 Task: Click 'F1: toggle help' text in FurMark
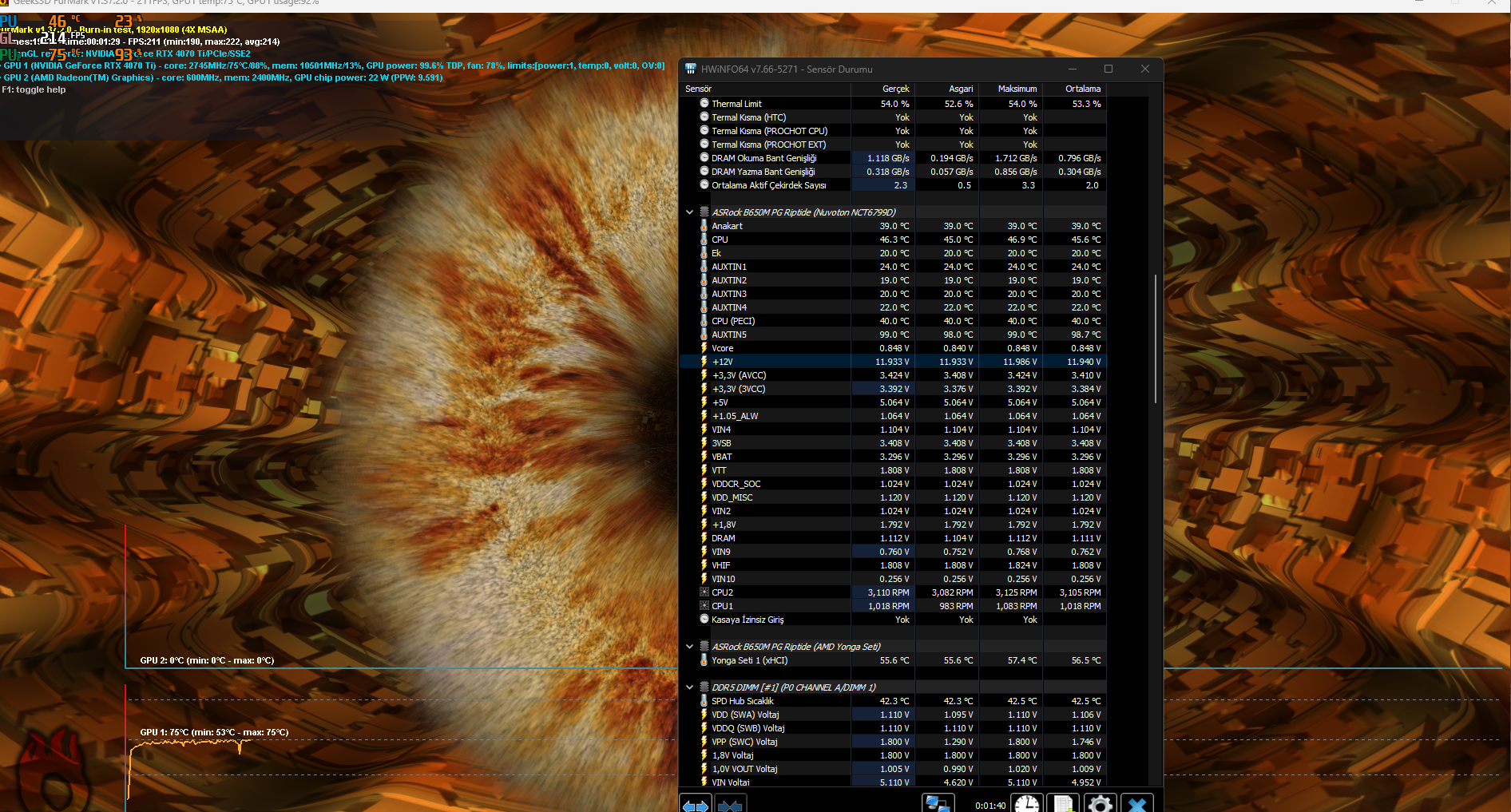point(34,89)
